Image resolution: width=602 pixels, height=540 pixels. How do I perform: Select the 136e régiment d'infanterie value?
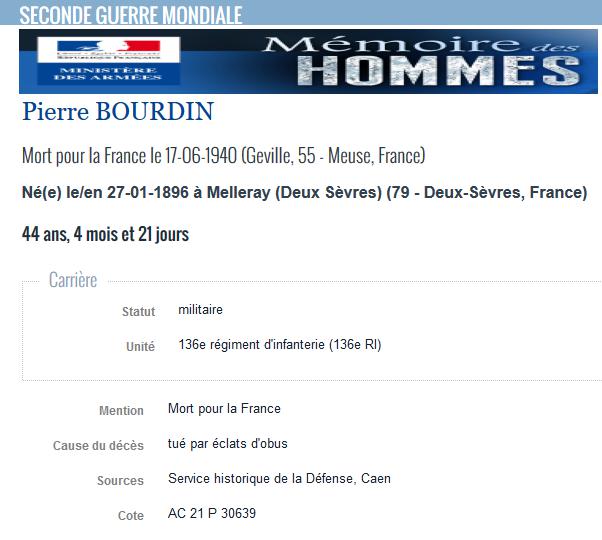click(x=280, y=345)
